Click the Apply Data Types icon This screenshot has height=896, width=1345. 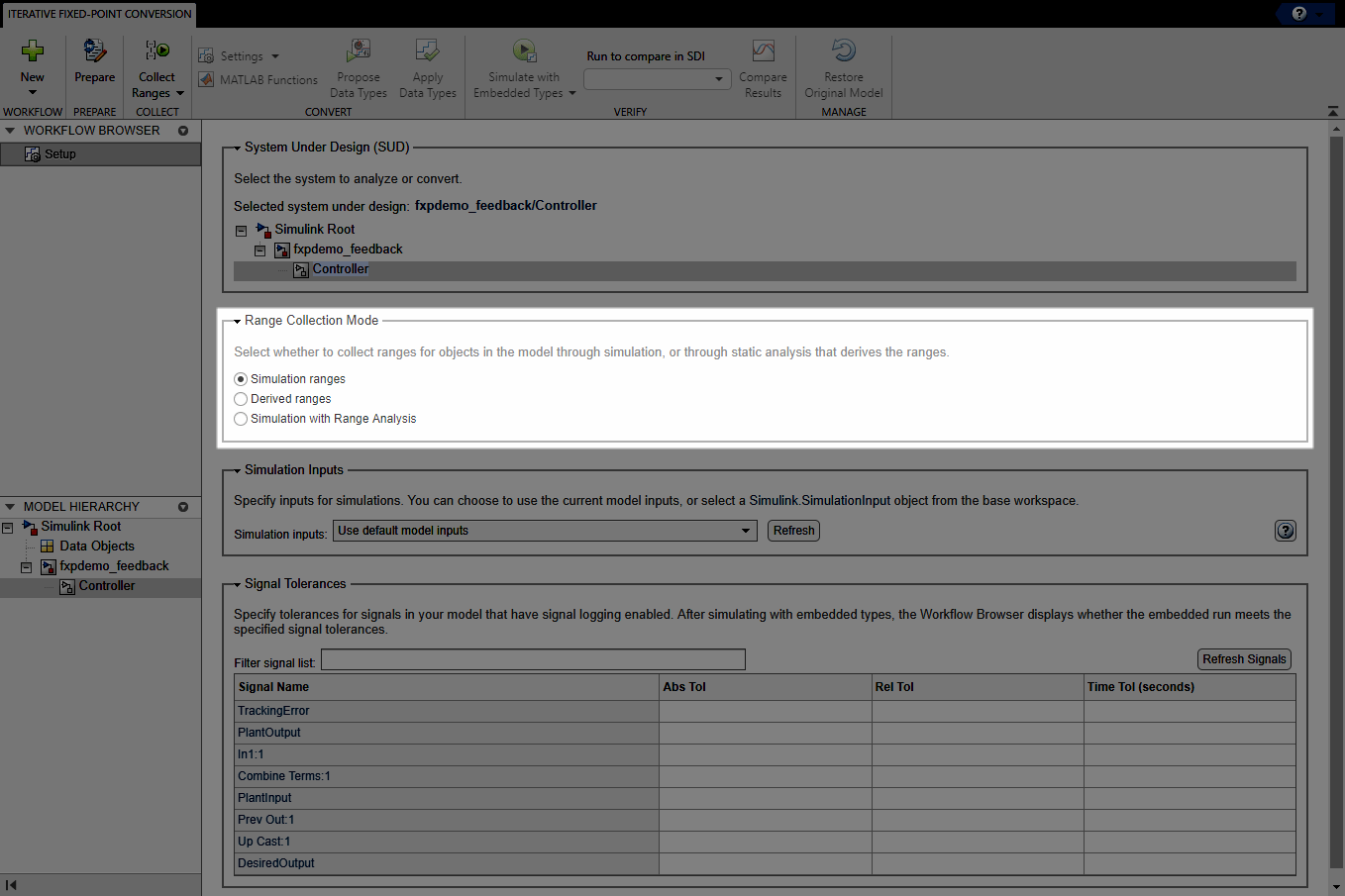(x=428, y=50)
